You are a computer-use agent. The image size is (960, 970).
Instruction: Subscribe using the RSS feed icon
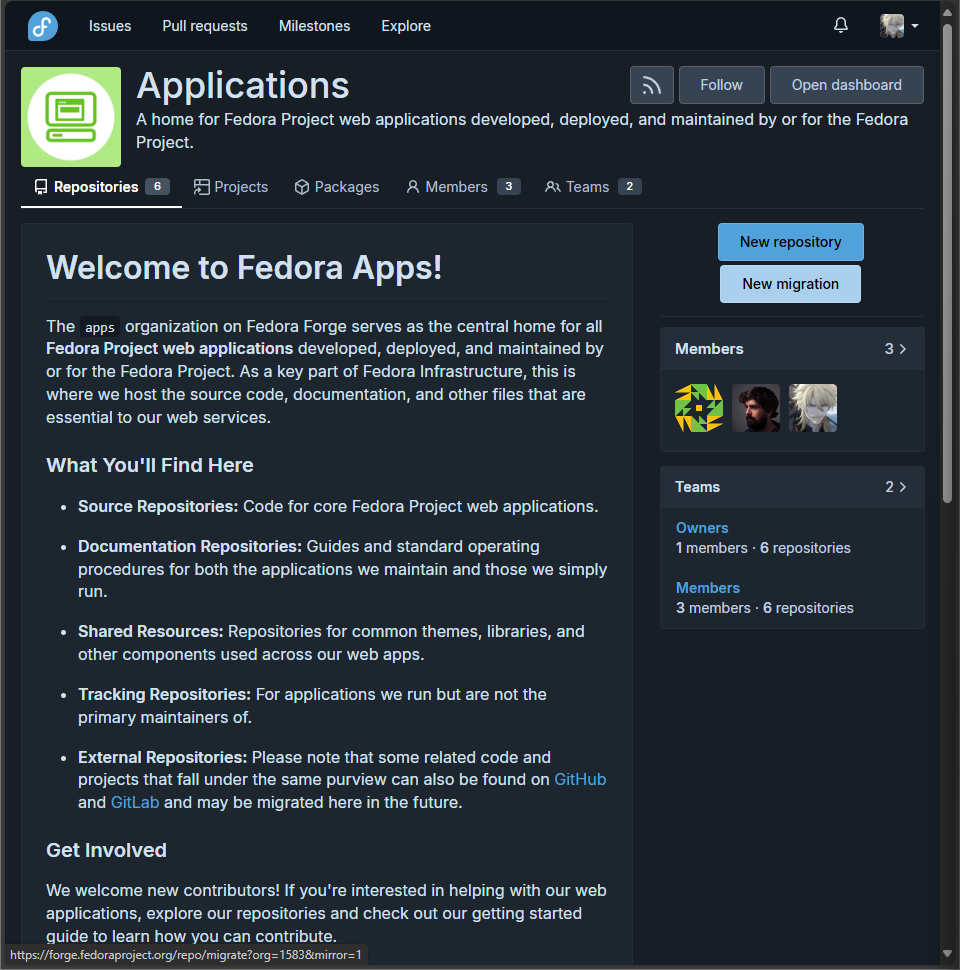tap(651, 85)
